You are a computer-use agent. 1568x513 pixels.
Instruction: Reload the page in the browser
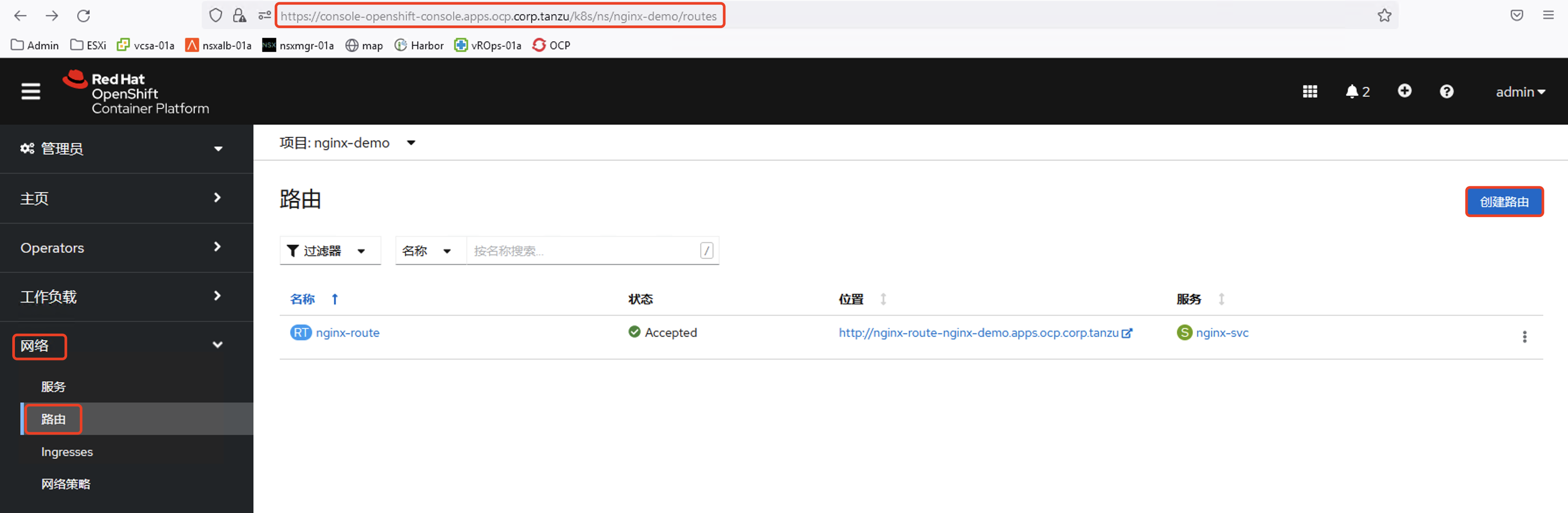tap(83, 15)
